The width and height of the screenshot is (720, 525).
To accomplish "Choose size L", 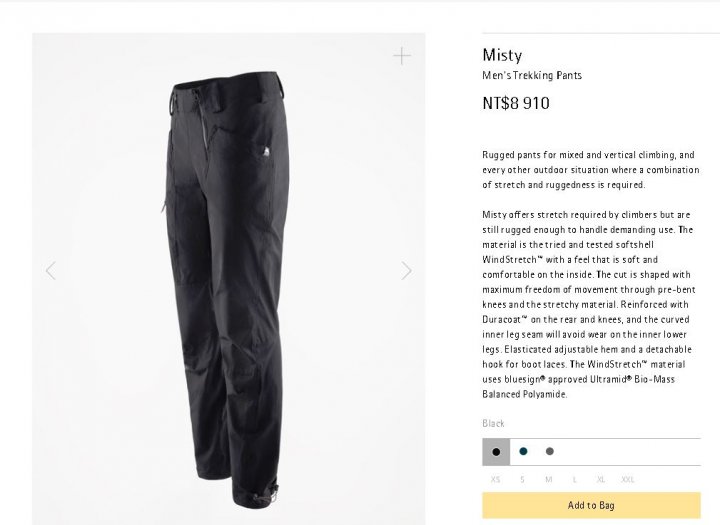I will coord(574,480).
